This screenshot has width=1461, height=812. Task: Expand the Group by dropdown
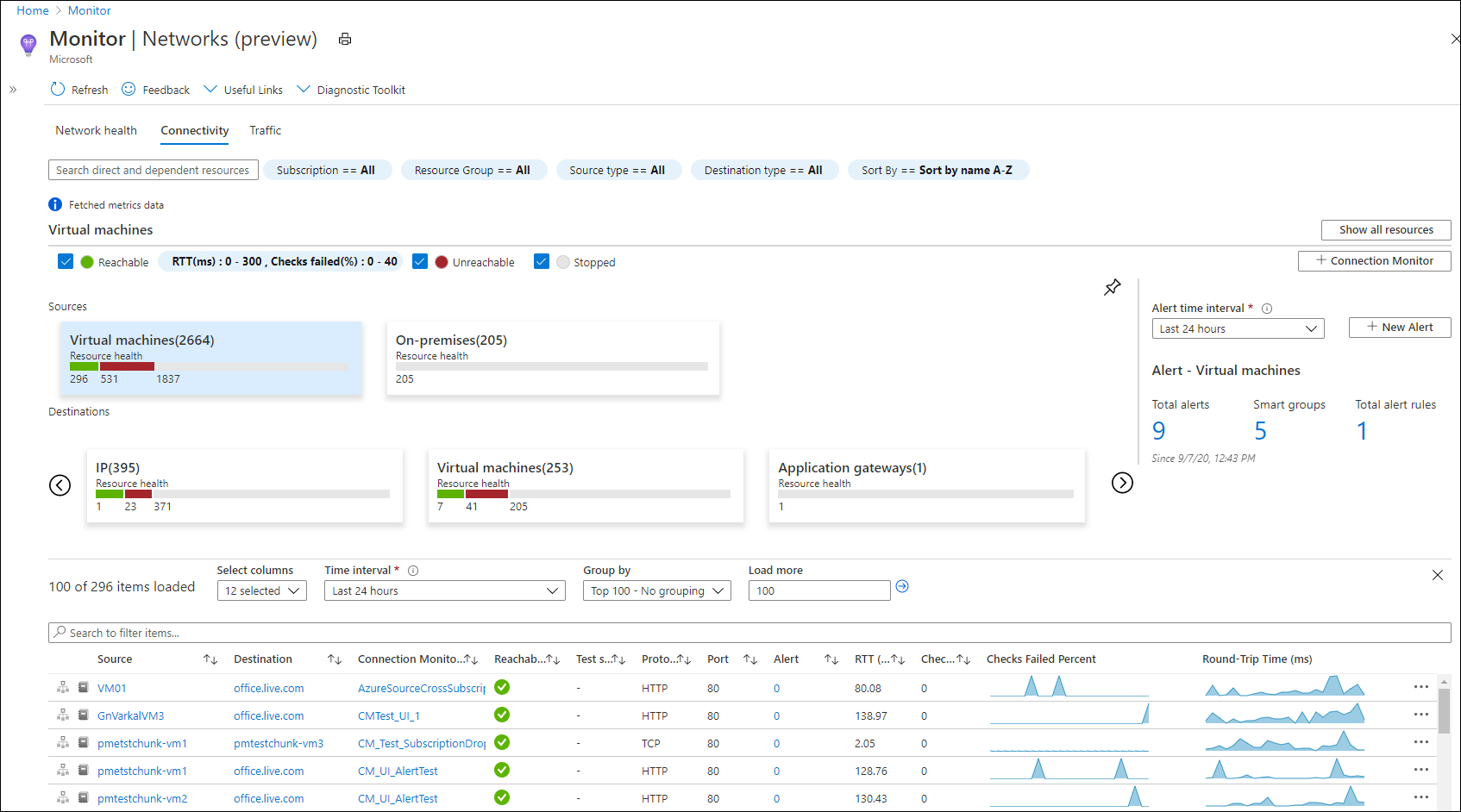coord(656,590)
